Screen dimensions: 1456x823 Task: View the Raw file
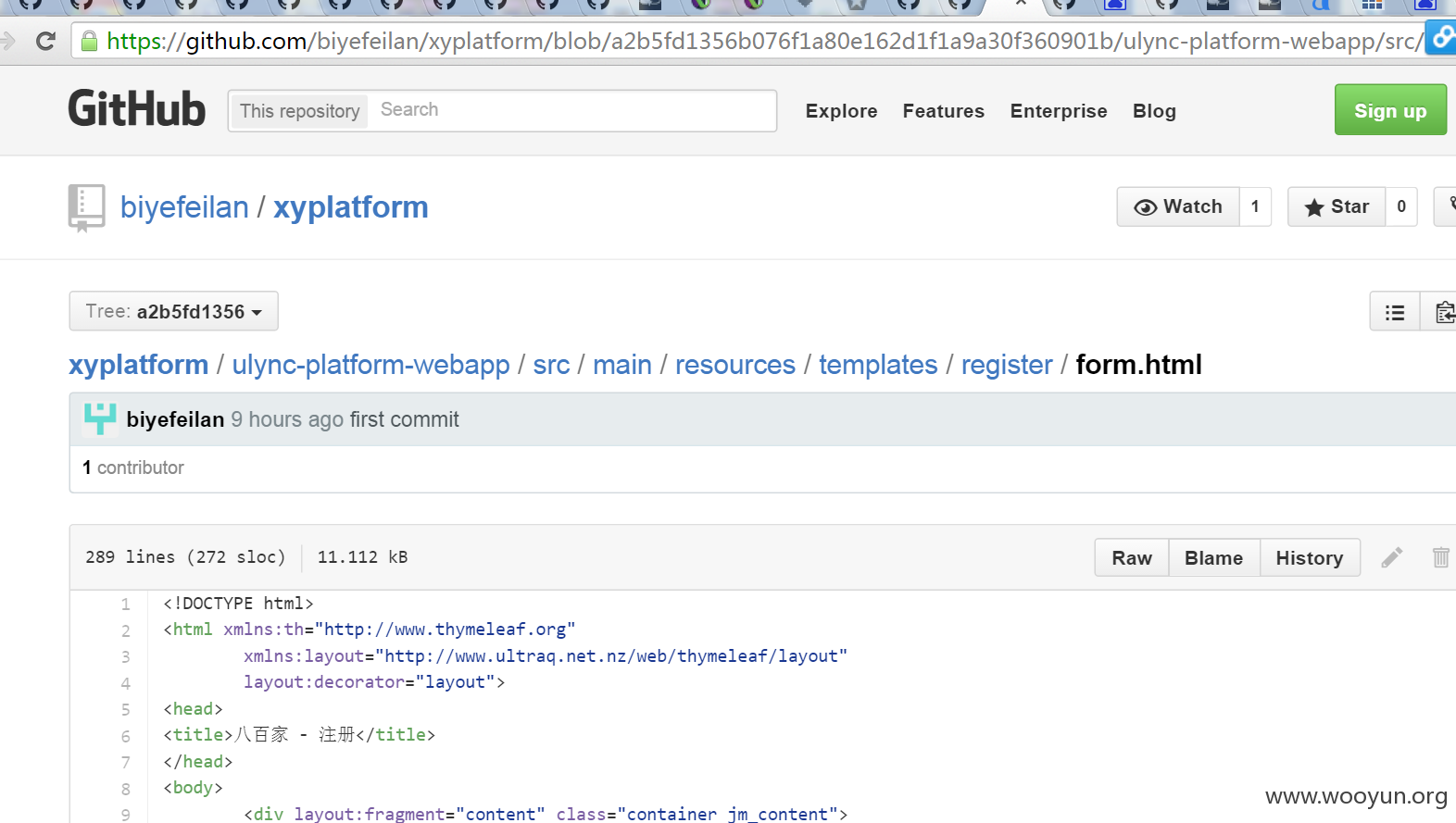(1132, 557)
